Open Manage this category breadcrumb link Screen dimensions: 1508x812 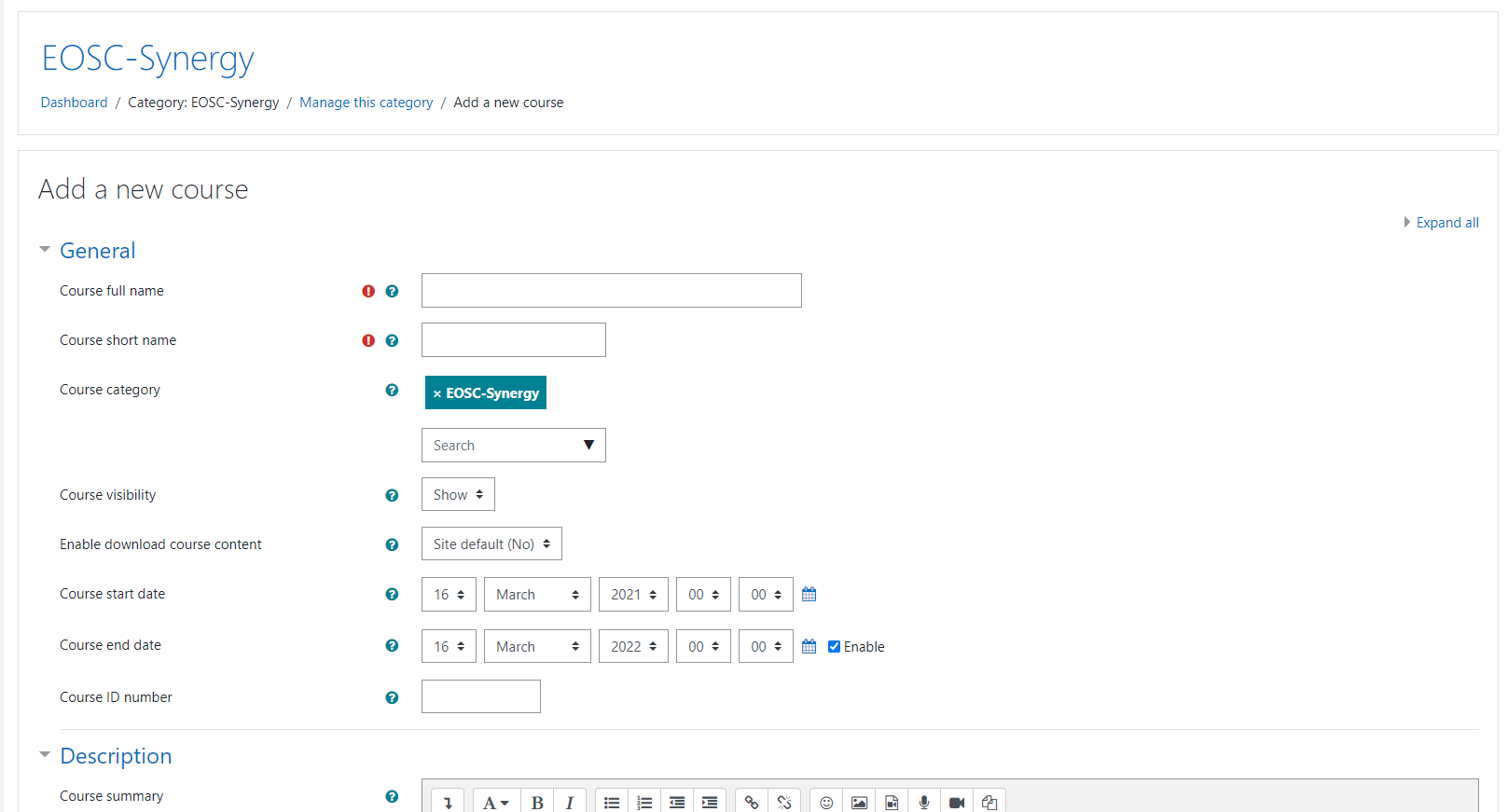(x=367, y=103)
